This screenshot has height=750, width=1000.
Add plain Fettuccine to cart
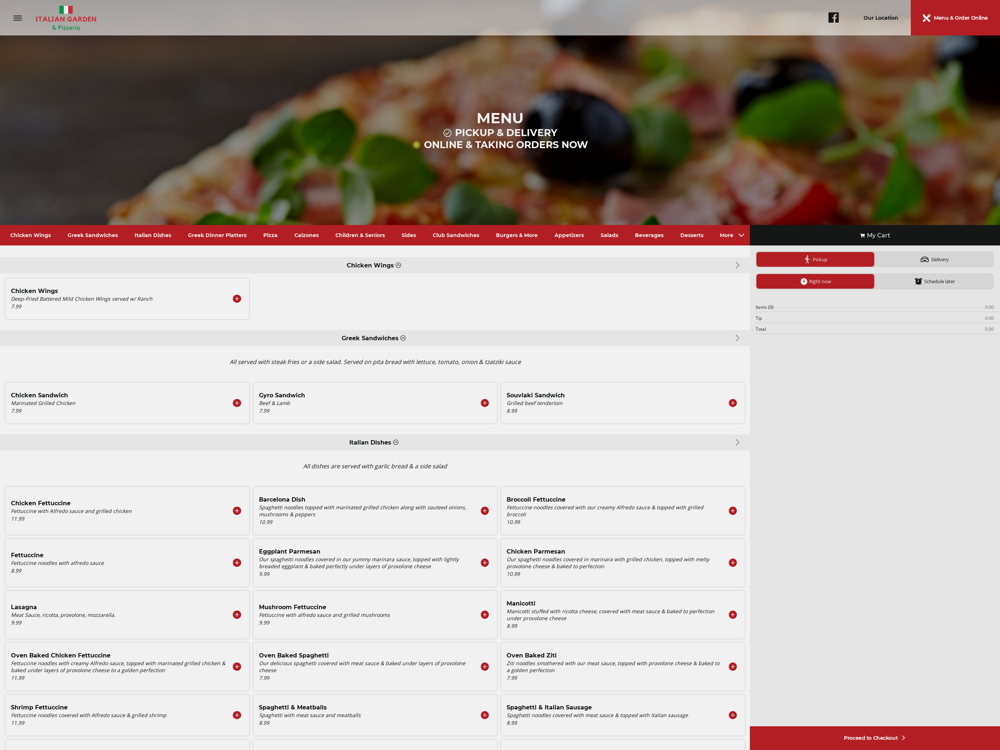point(237,562)
